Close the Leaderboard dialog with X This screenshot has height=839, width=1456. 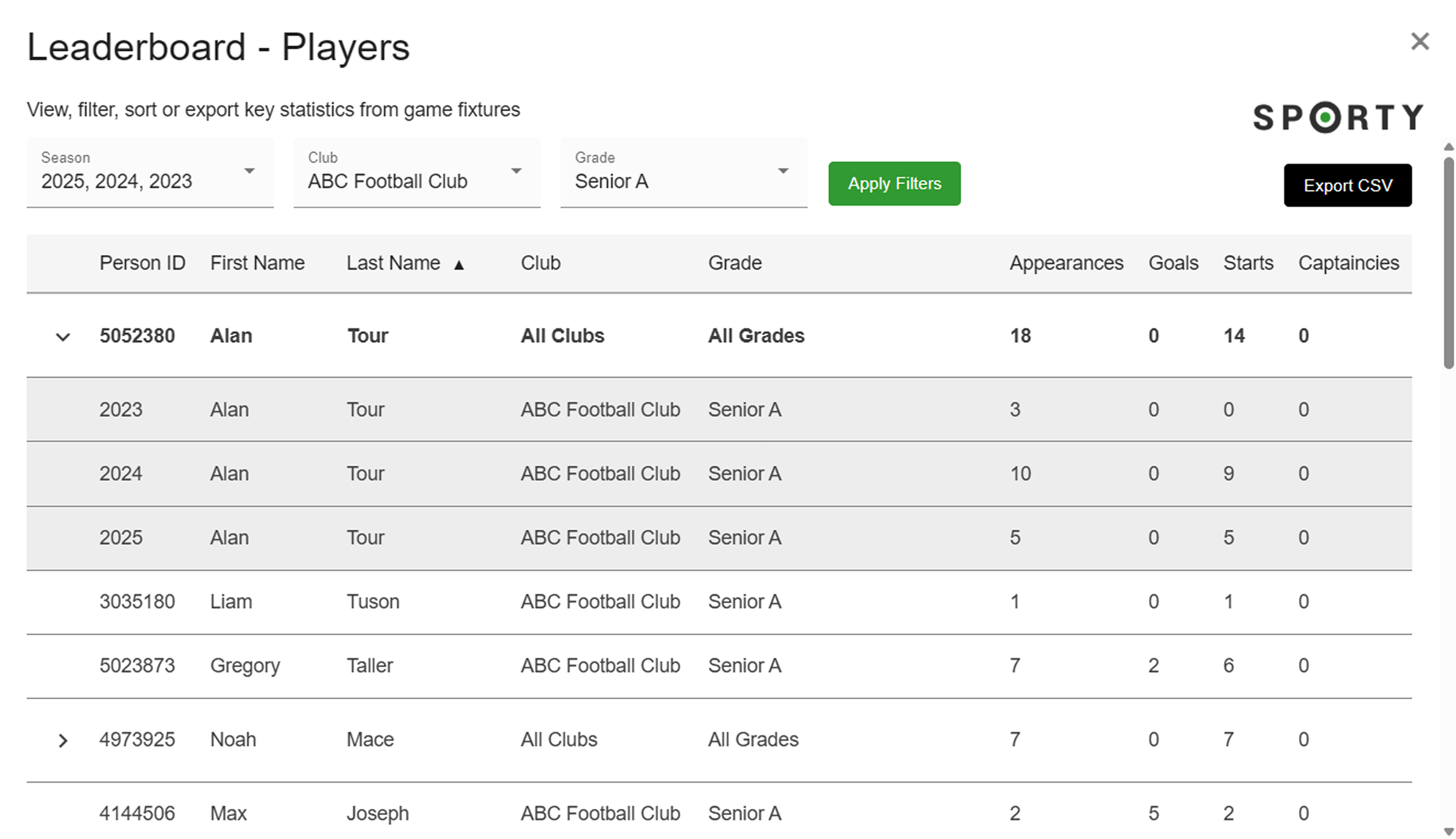click(x=1420, y=42)
